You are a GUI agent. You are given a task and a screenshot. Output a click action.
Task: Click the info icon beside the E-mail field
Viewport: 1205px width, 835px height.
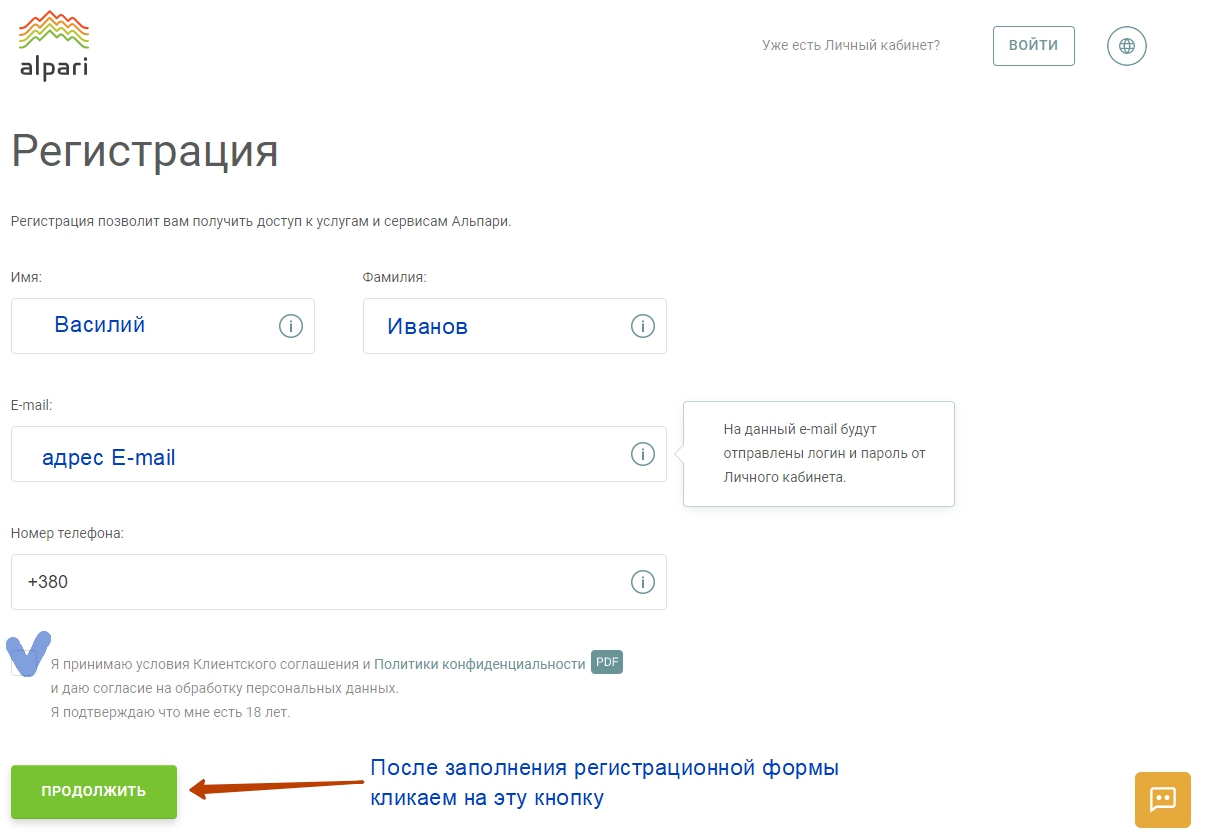[x=642, y=453]
